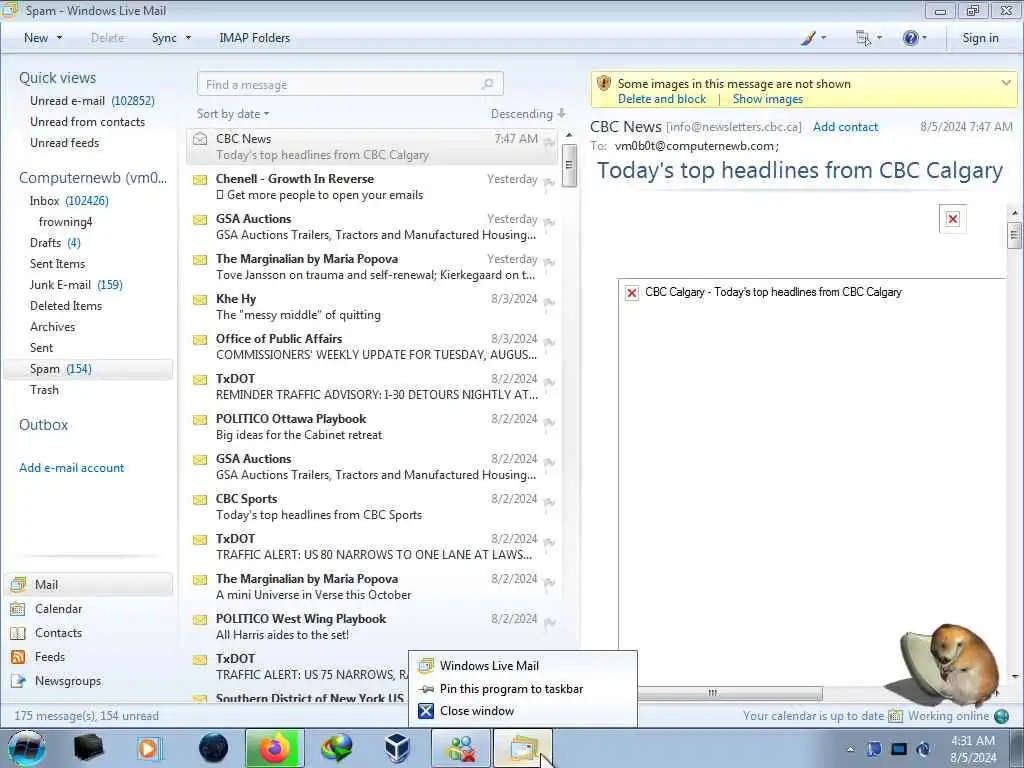1024x768 pixels.
Task: Click the taskbar clock showing 4:31 AM
Action: (x=973, y=749)
